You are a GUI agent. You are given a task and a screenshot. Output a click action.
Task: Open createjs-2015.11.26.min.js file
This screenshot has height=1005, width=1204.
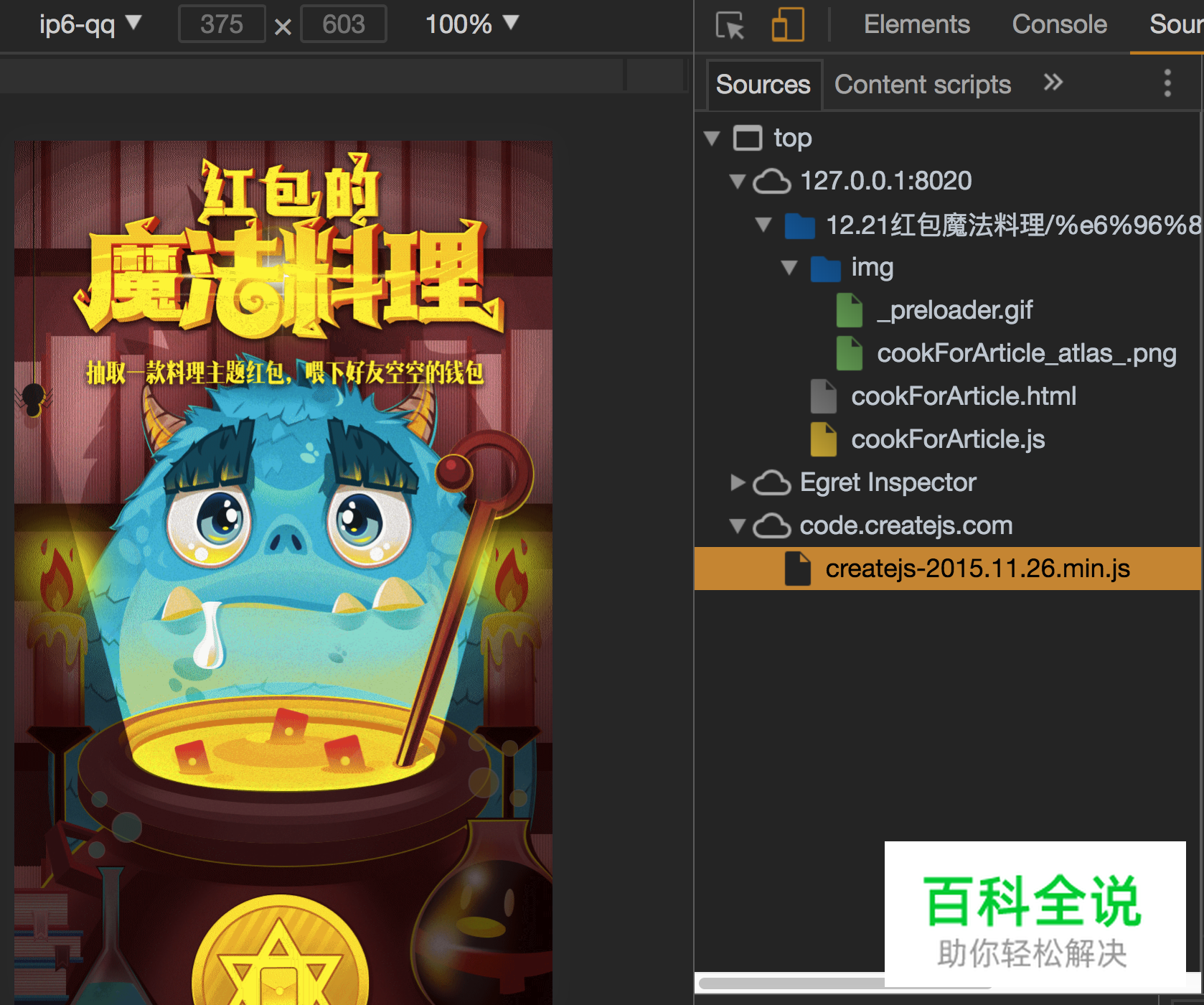point(978,569)
